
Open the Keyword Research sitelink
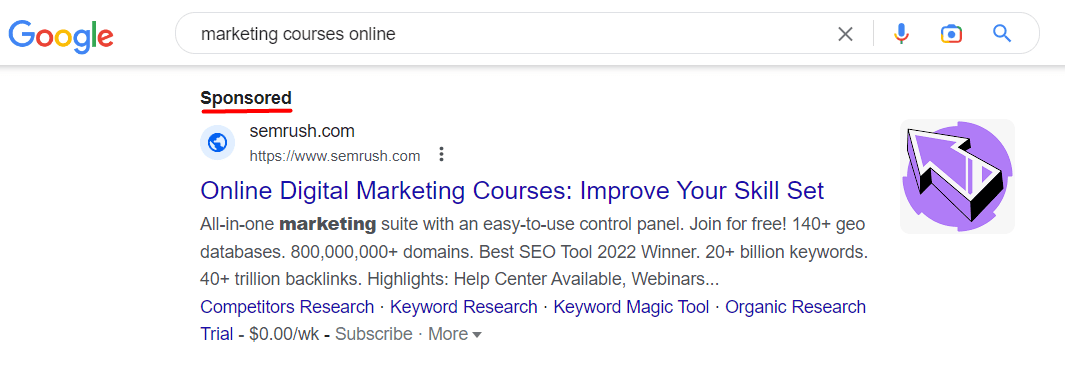click(x=464, y=307)
